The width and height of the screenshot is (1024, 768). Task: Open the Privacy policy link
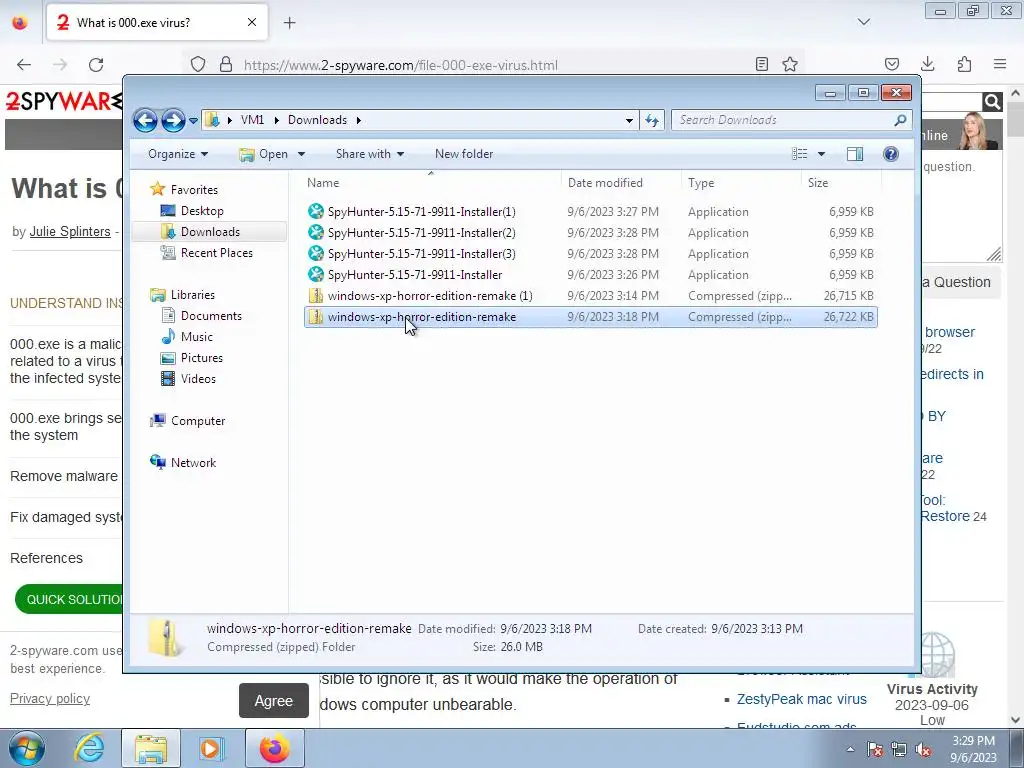tap(50, 699)
